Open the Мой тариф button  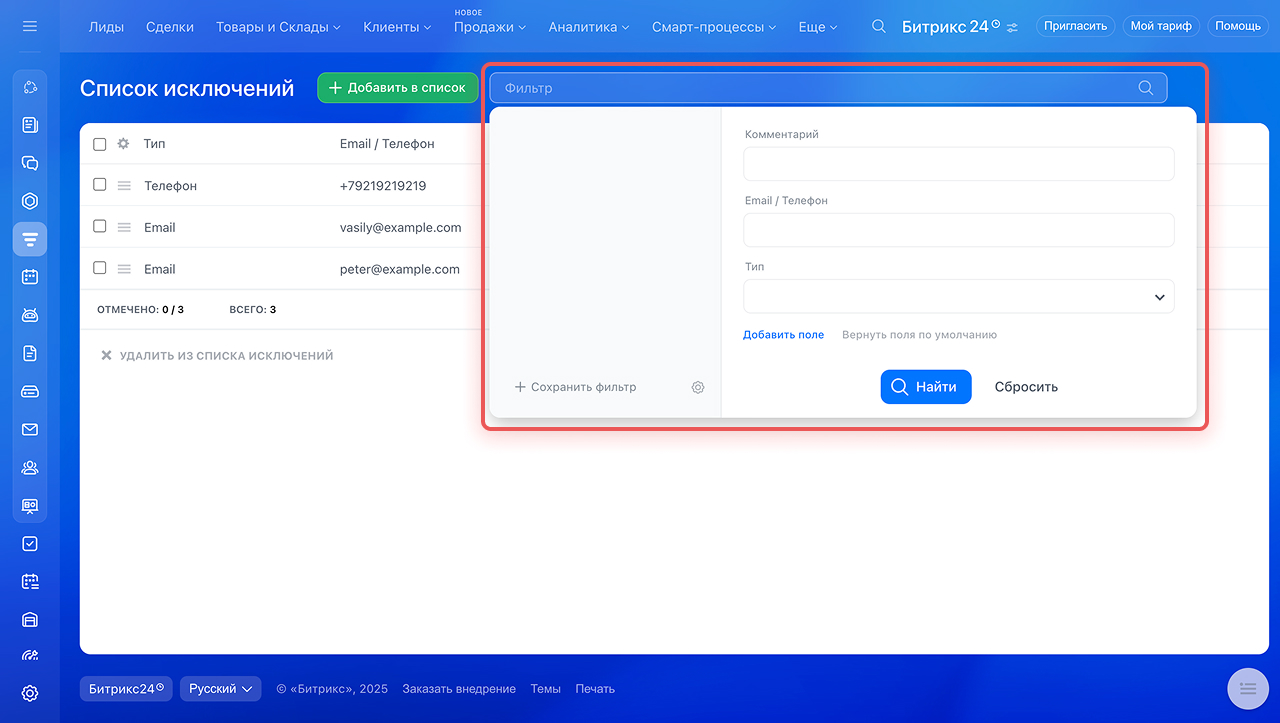pos(1161,26)
